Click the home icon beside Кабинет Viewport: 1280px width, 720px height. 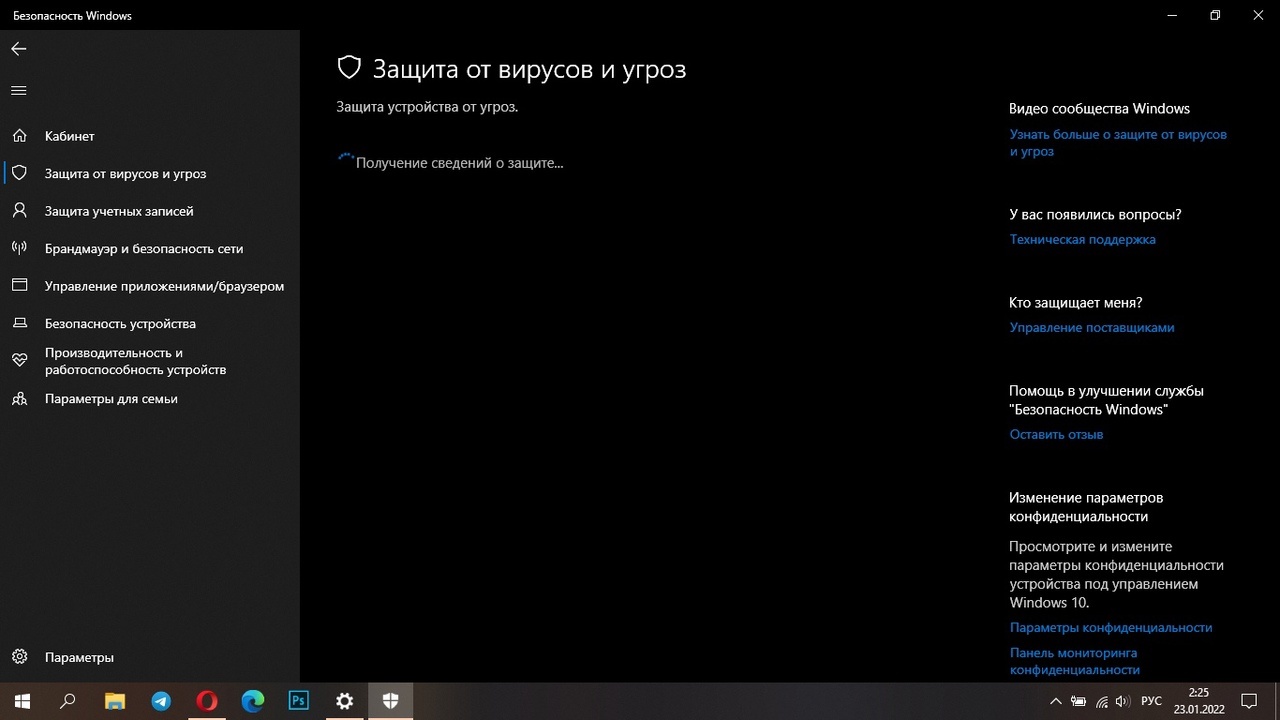(19, 136)
